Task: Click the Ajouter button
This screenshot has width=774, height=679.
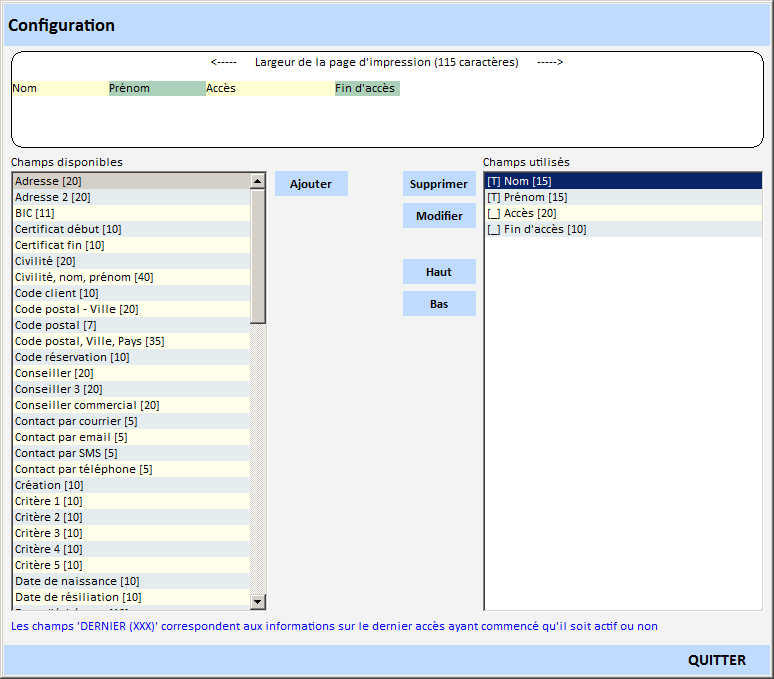Action: coord(311,184)
